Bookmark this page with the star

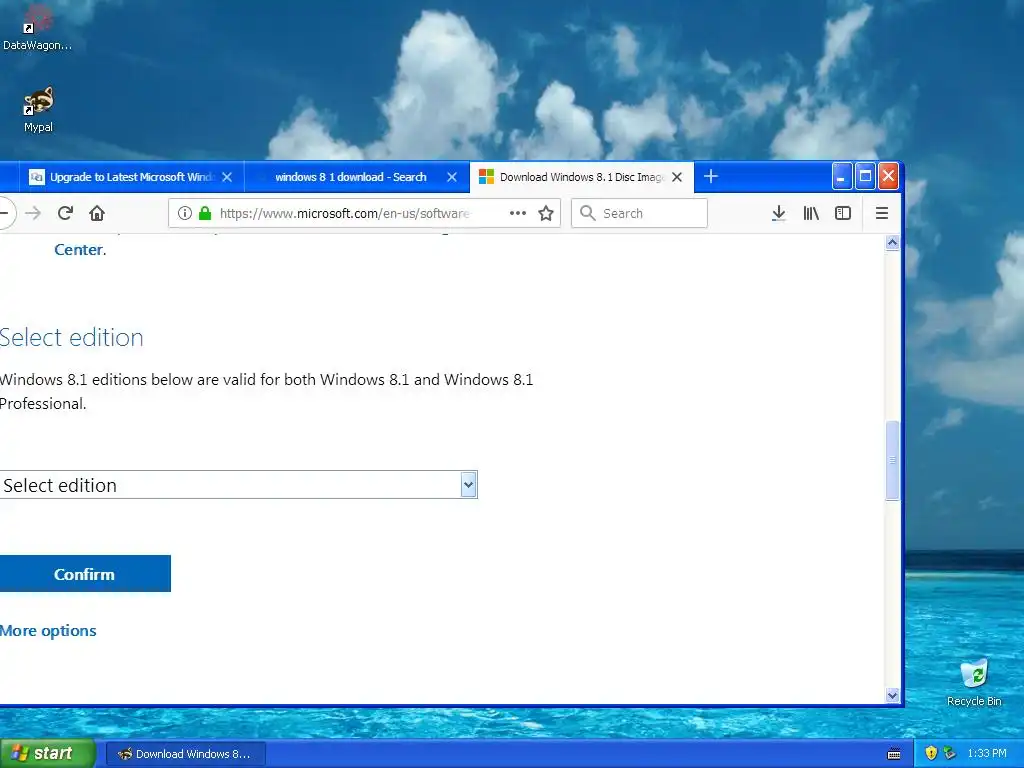pos(546,213)
